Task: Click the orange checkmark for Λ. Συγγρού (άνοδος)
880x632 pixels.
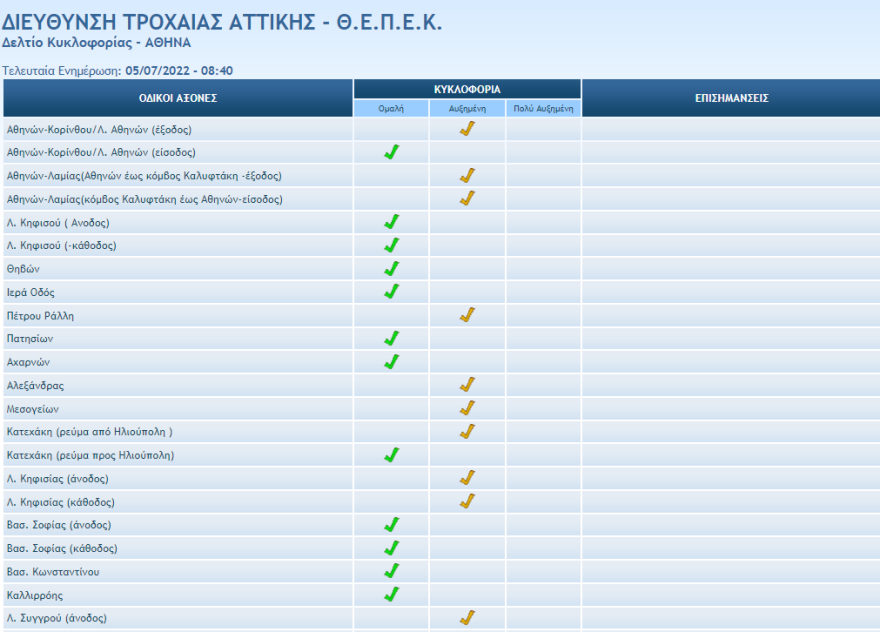Action: 467,618
